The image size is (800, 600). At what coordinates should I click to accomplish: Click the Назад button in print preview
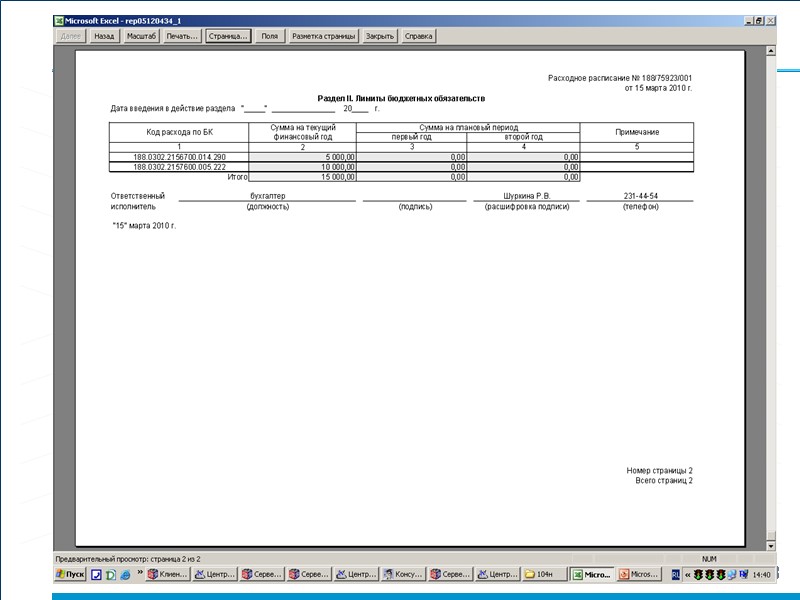click(104, 36)
